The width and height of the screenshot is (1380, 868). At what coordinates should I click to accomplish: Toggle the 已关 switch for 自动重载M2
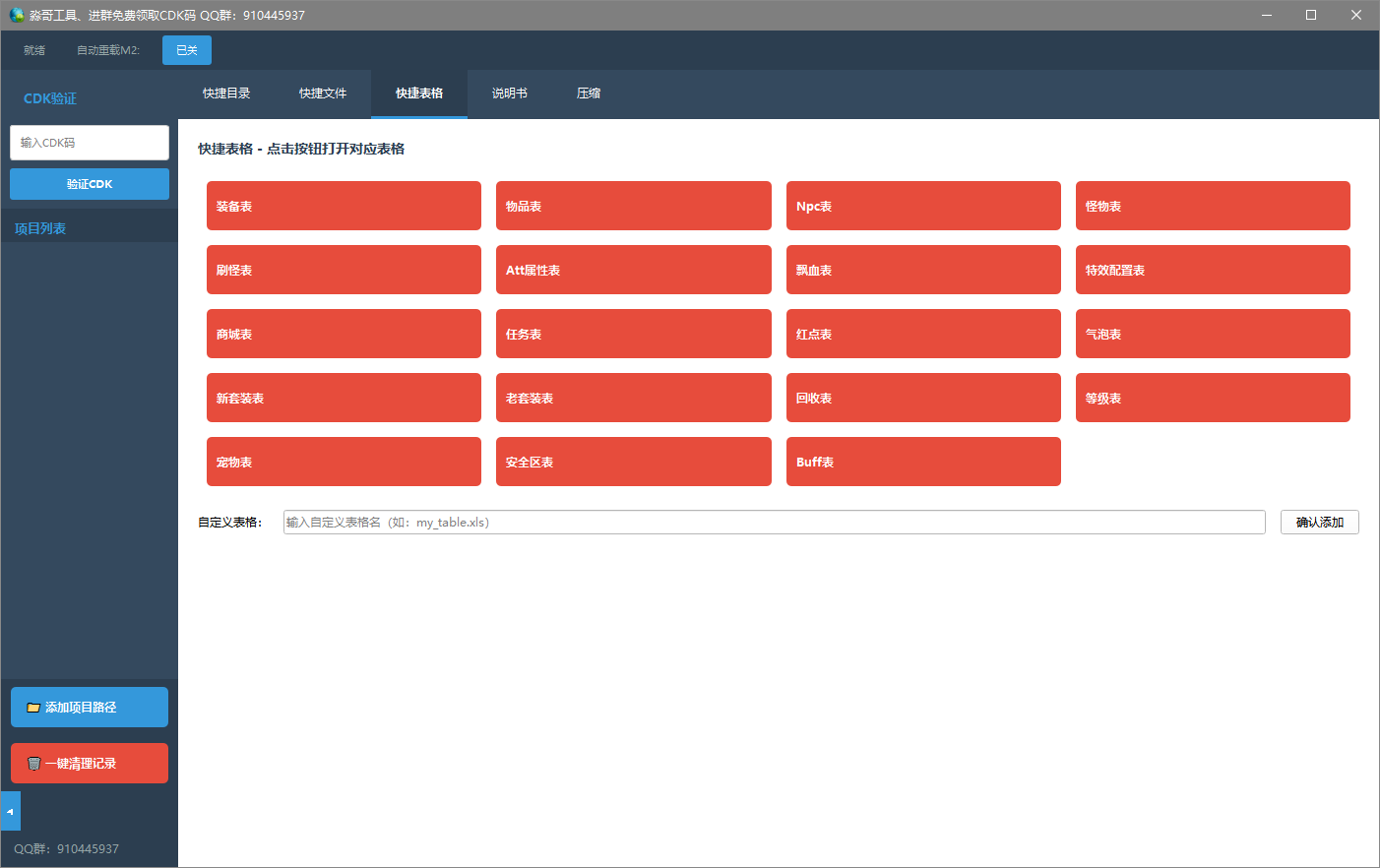(x=186, y=49)
